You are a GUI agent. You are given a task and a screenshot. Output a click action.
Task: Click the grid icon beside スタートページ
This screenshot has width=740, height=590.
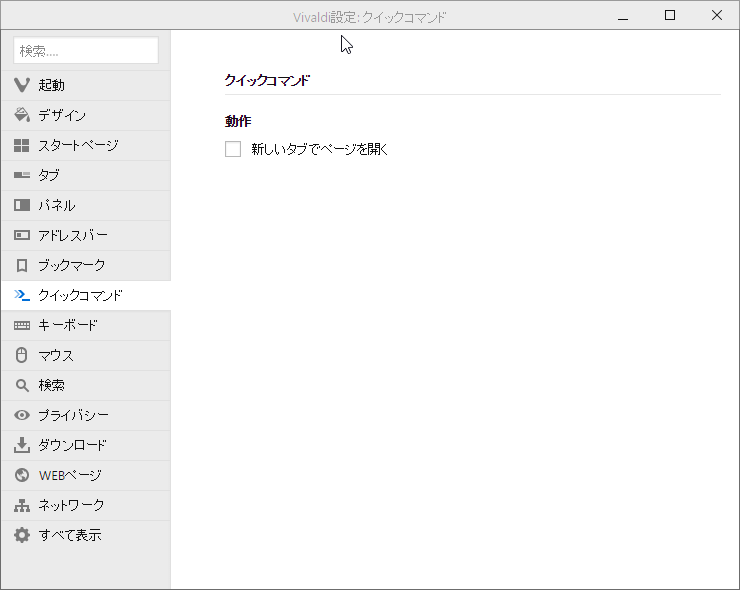pyautogui.click(x=22, y=145)
